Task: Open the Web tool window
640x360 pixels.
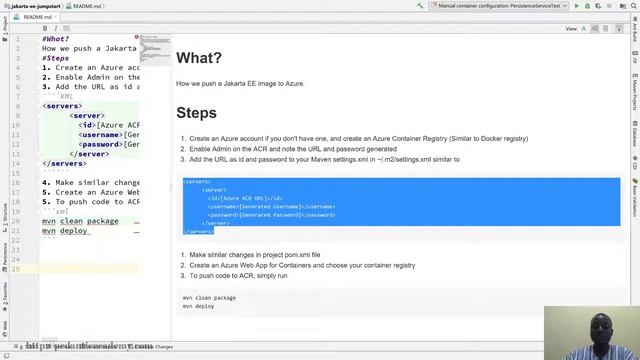Action: click(x=4, y=329)
